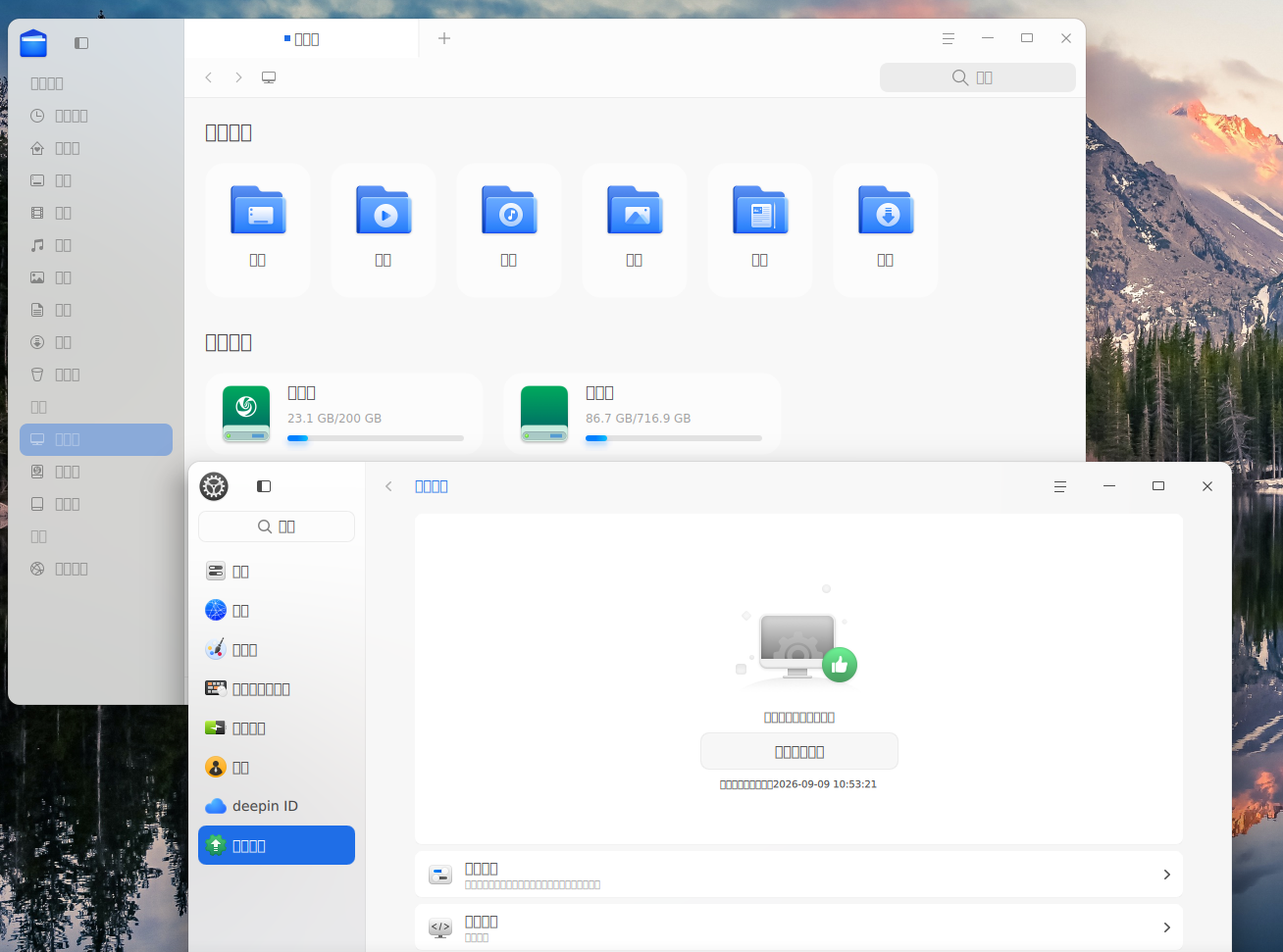Viewport: 1283px width, 952px height.
Task: Click the 23.1 GB/200 GB disk usage bar
Action: click(376, 438)
